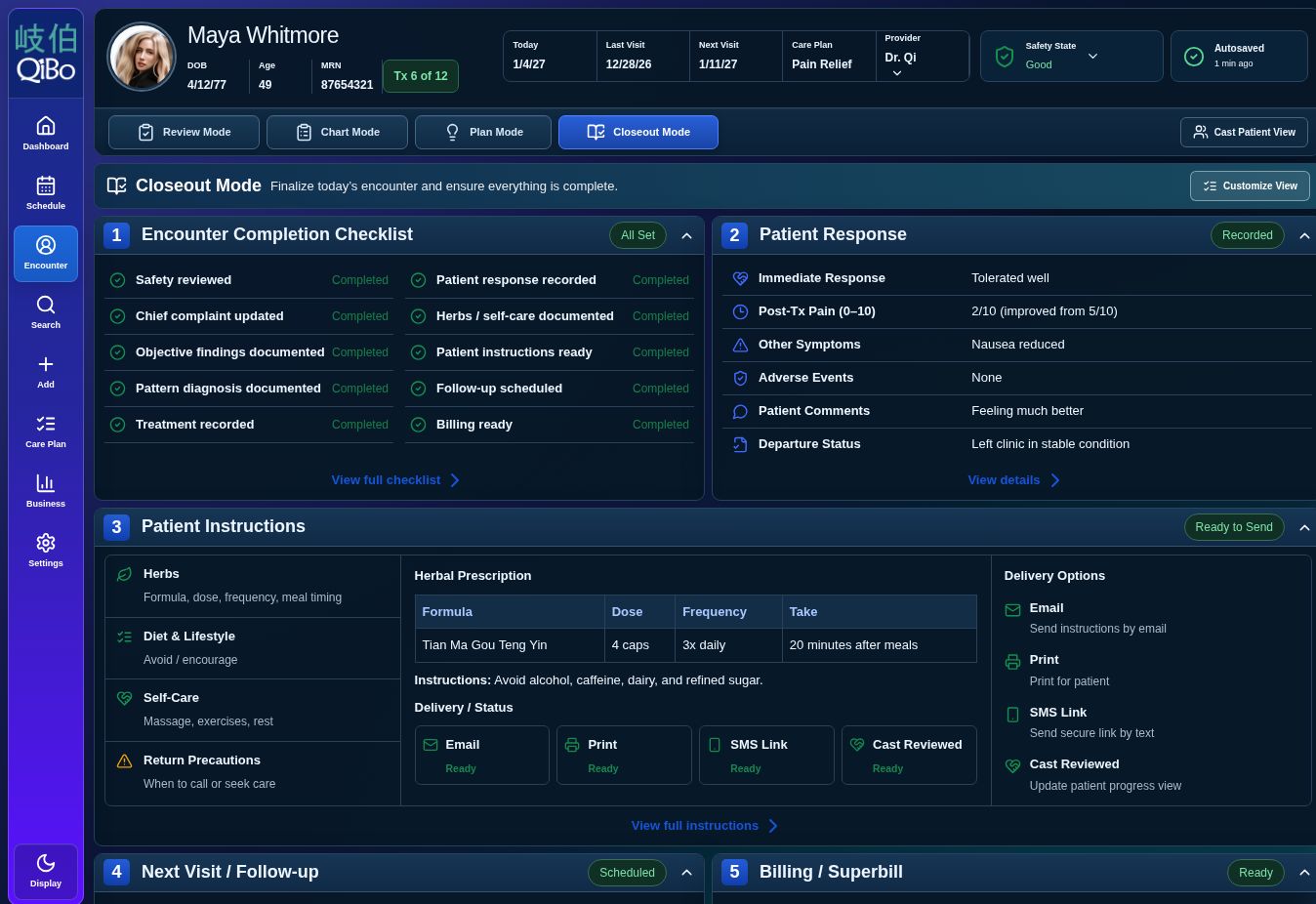
Task: Click the Patient instructions ready check circle
Action: tap(418, 352)
